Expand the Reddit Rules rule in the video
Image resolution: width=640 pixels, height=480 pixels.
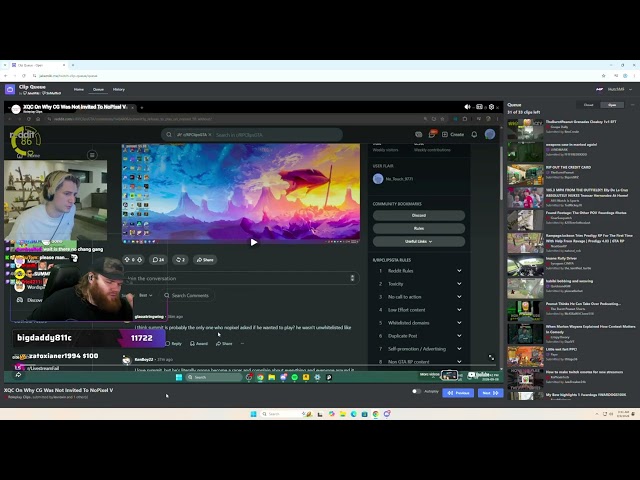(x=459, y=271)
